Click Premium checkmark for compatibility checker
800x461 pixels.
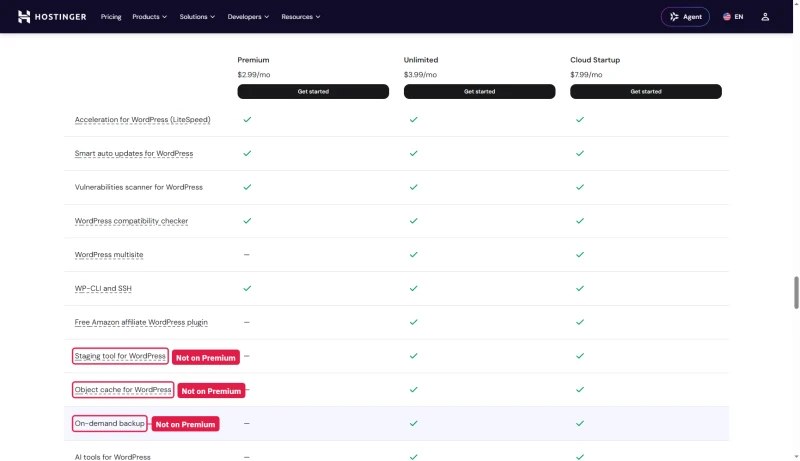[247, 221]
